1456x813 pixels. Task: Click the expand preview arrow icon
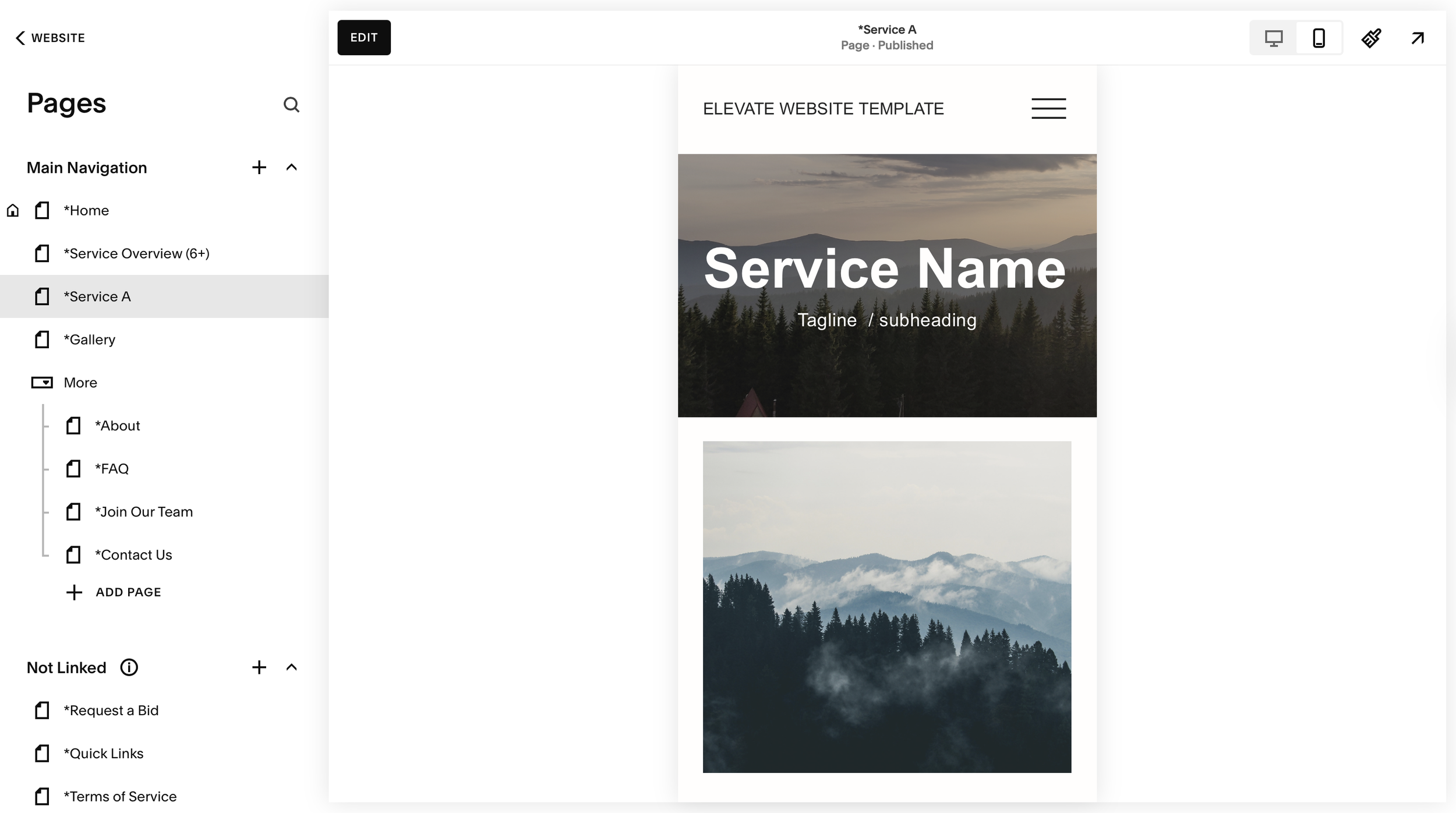coord(1417,38)
